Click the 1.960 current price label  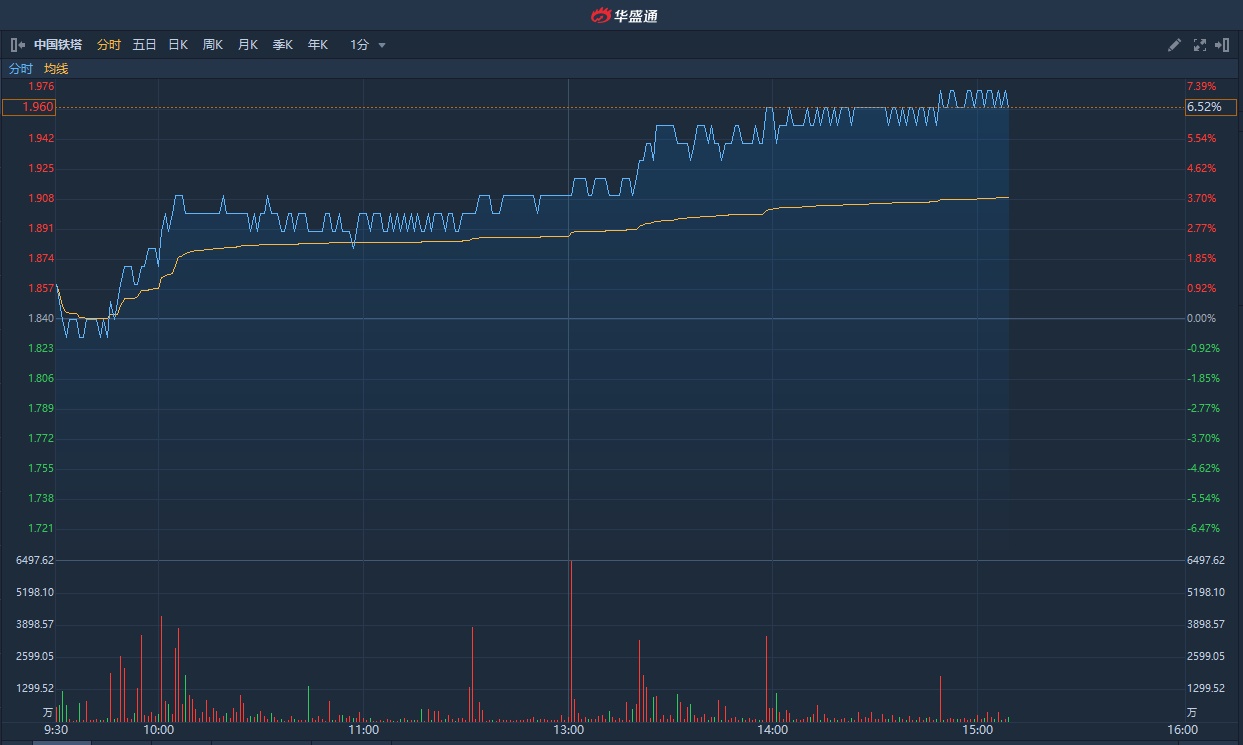(29, 107)
